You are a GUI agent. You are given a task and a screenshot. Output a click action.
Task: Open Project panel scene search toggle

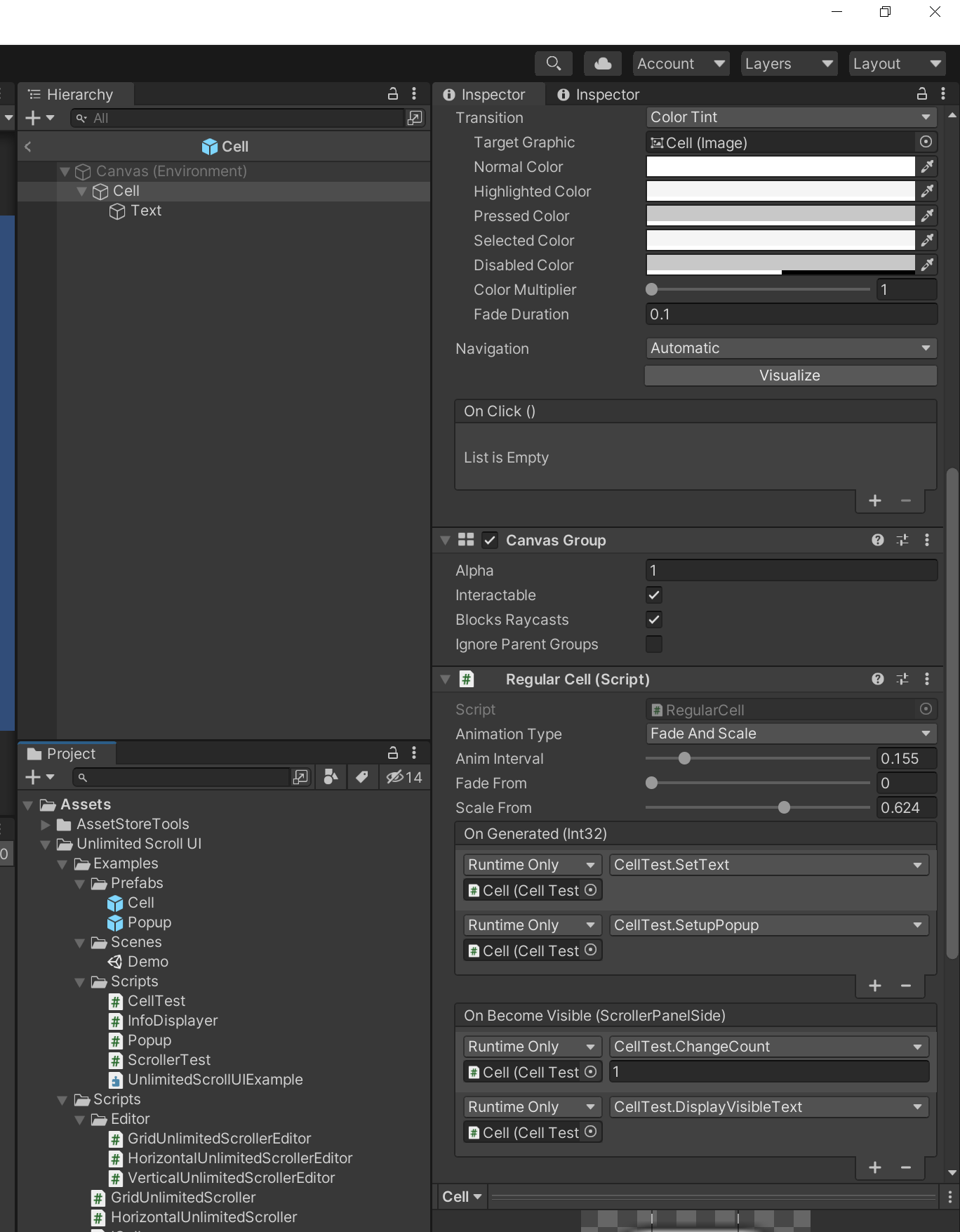[x=300, y=777]
